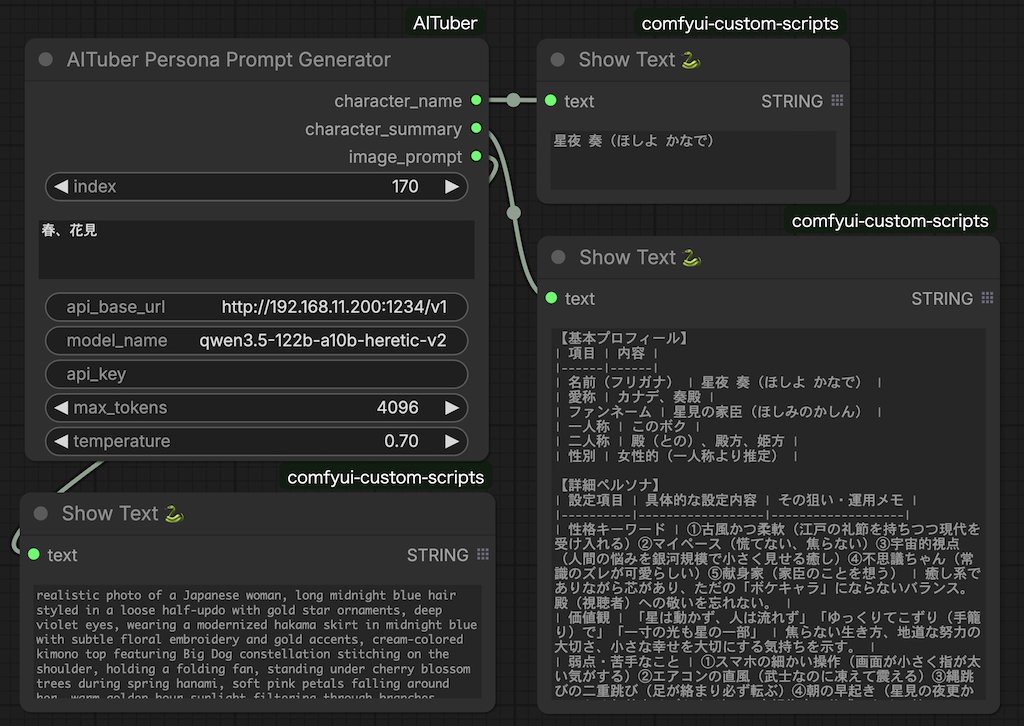Click text input socket of top Show Text node
This screenshot has width=1024, height=726.
(551, 101)
